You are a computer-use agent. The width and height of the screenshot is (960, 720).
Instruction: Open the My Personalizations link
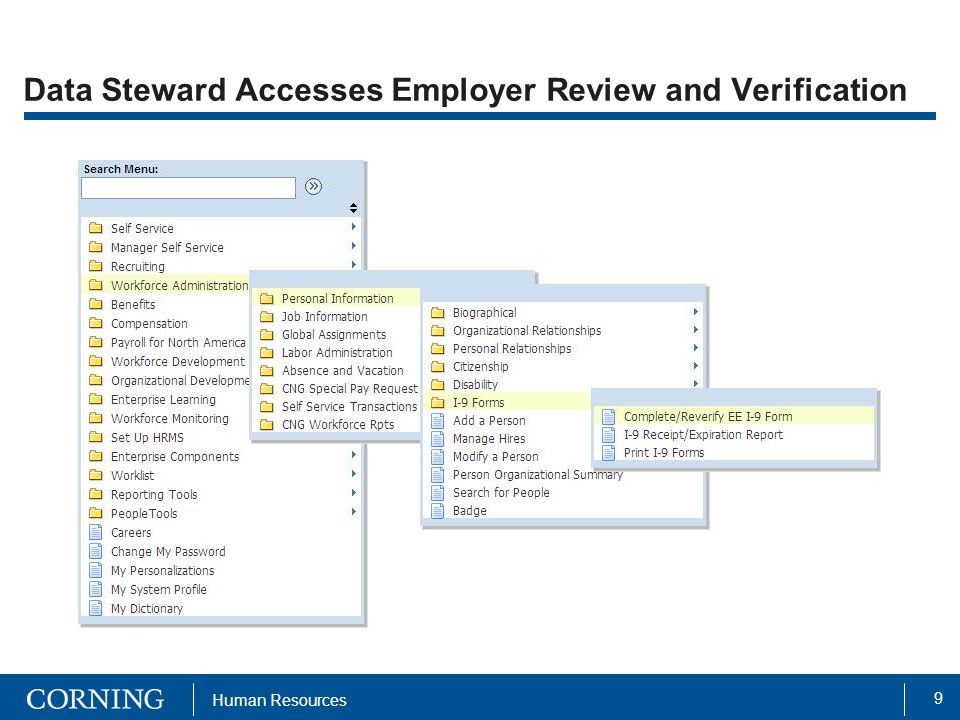pos(162,571)
